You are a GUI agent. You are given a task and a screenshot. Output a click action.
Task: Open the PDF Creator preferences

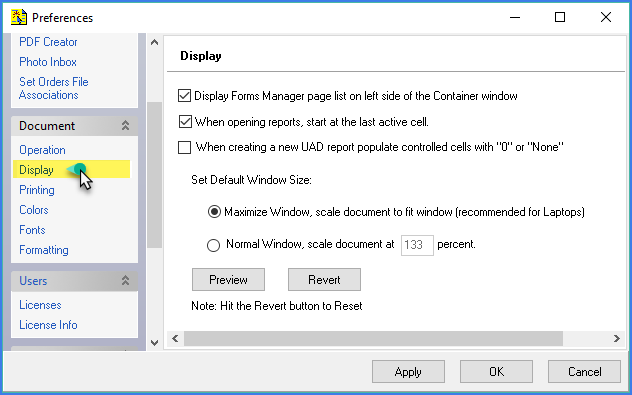pyautogui.click(x=48, y=42)
